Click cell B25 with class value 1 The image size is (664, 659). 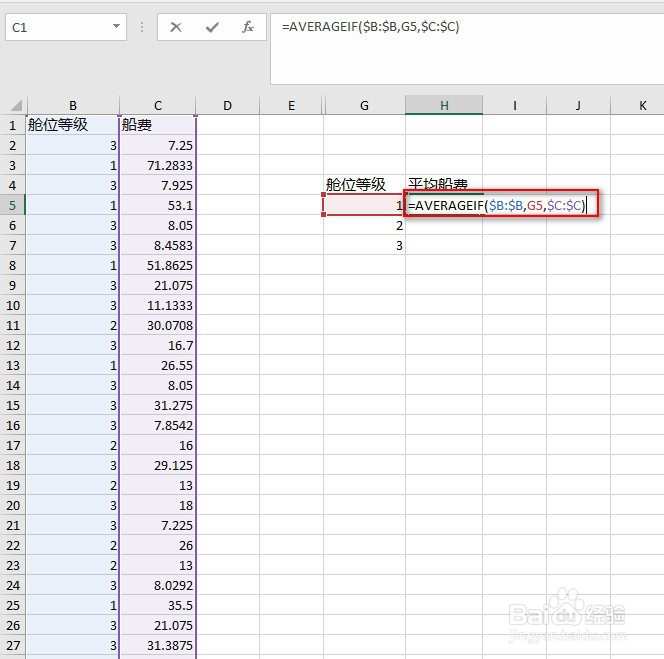click(72, 605)
